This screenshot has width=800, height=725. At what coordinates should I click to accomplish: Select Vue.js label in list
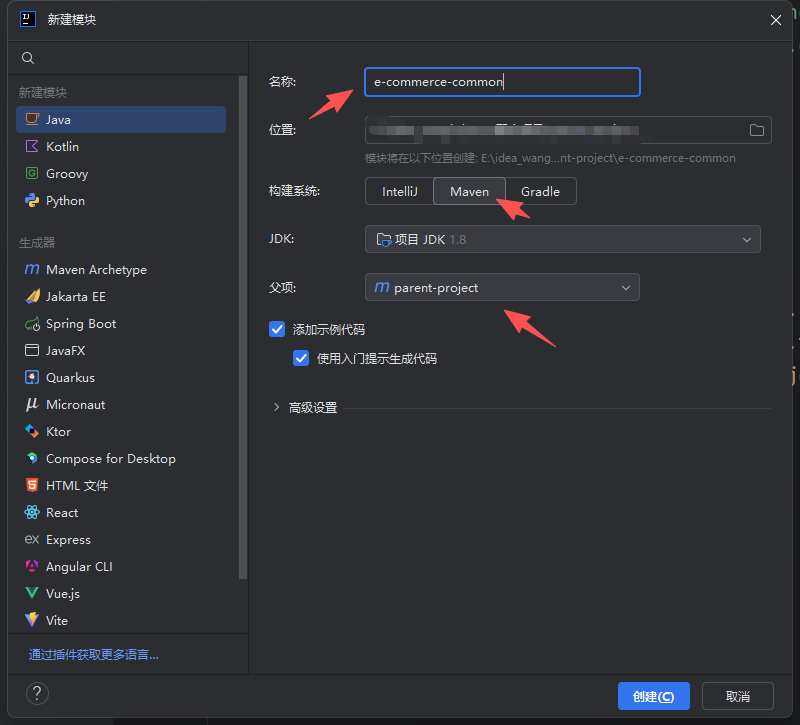tap(63, 594)
